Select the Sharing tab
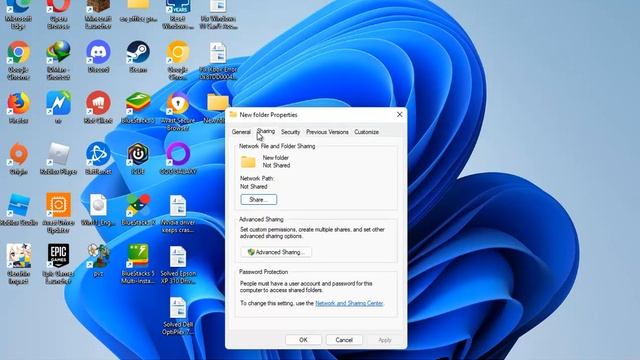The width and height of the screenshot is (640, 360). 266,131
